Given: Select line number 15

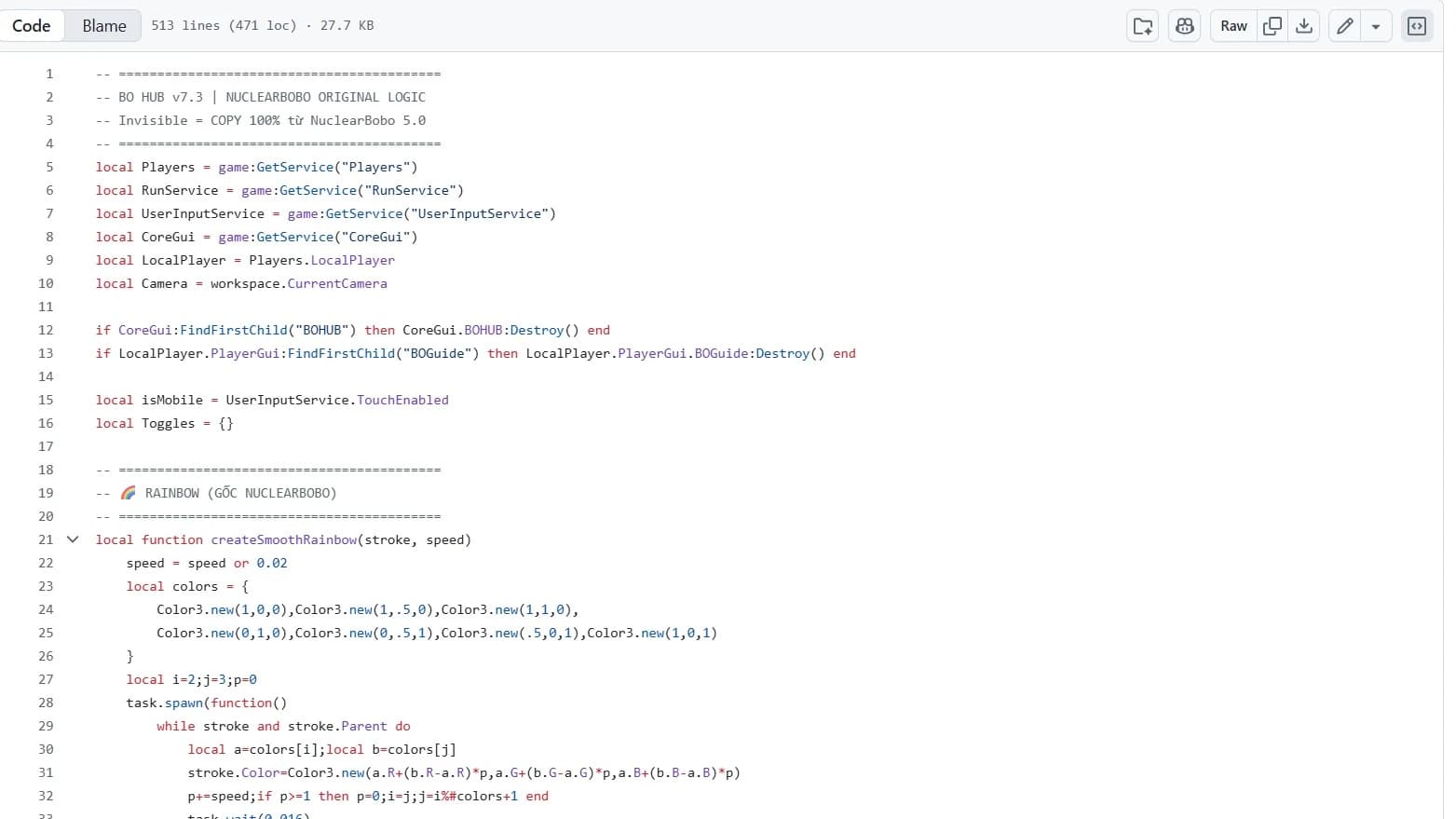Looking at the screenshot, I should click(46, 400).
